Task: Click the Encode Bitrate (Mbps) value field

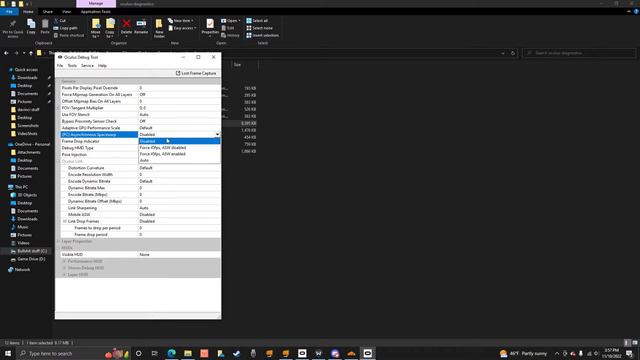Action: coord(179,194)
